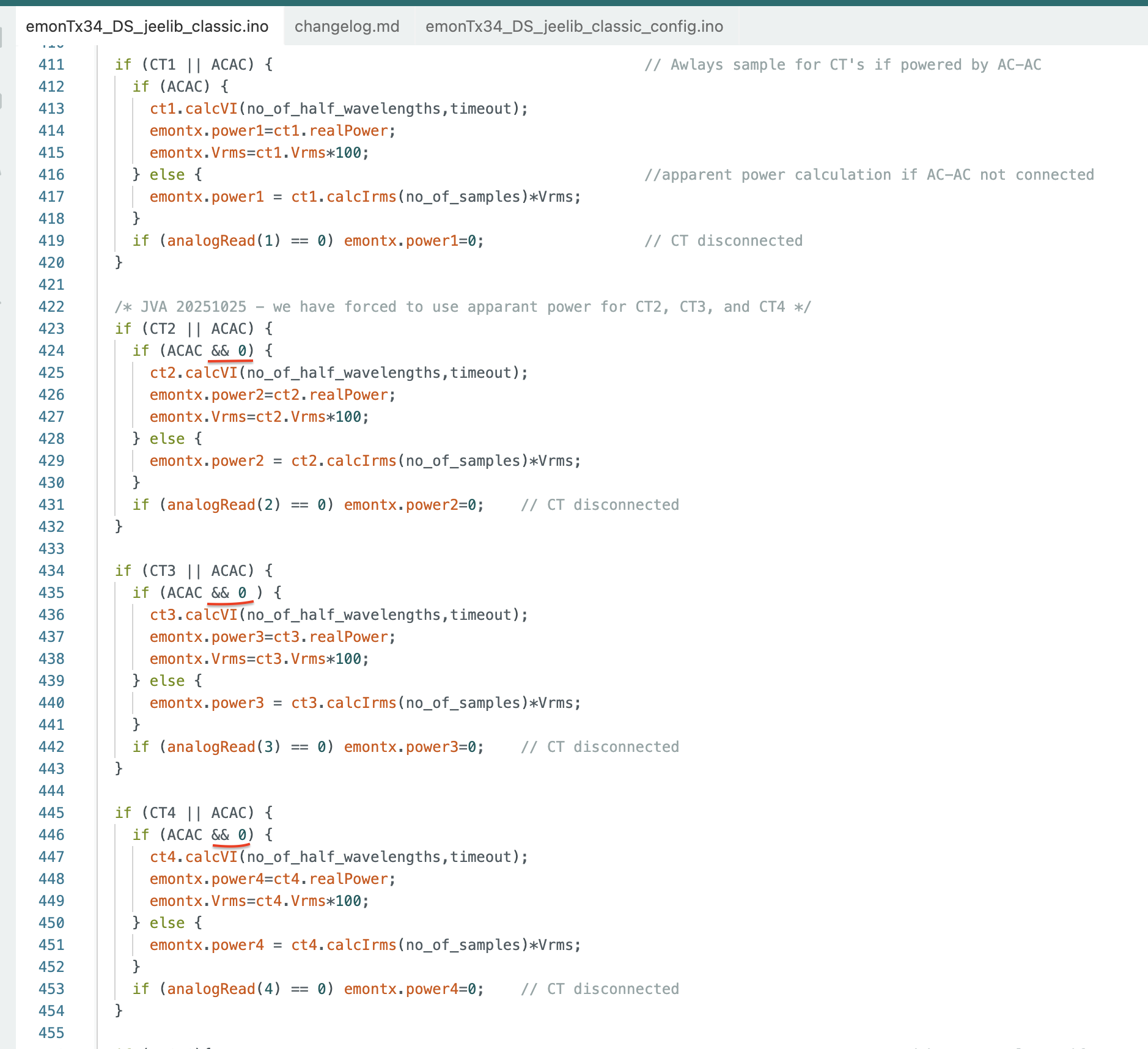Click ct3.calcIrms on line 440
The image size is (1148, 1049).
[344, 703]
